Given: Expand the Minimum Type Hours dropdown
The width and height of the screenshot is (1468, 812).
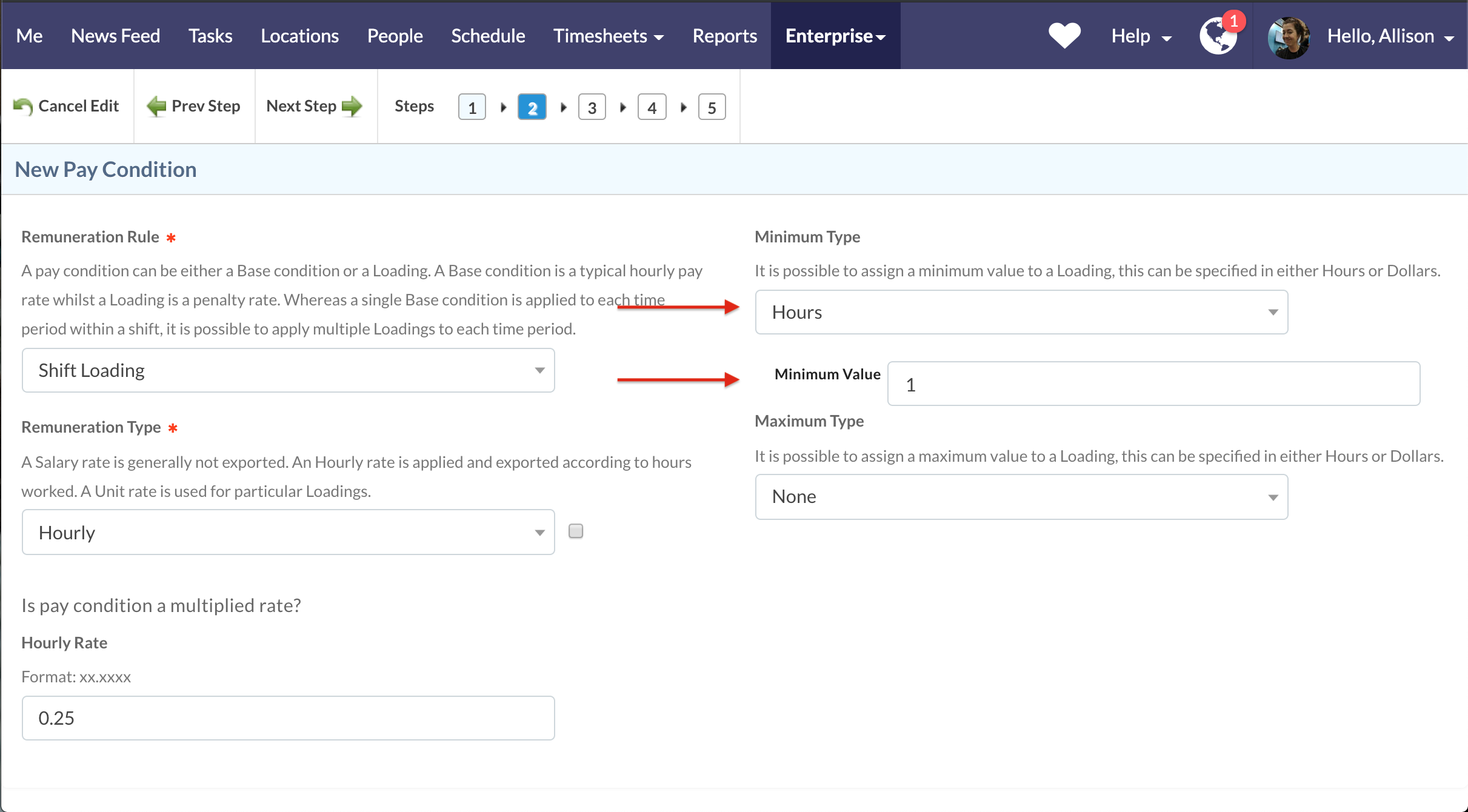Looking at the screenshot, I should (x=1021, y=312).
